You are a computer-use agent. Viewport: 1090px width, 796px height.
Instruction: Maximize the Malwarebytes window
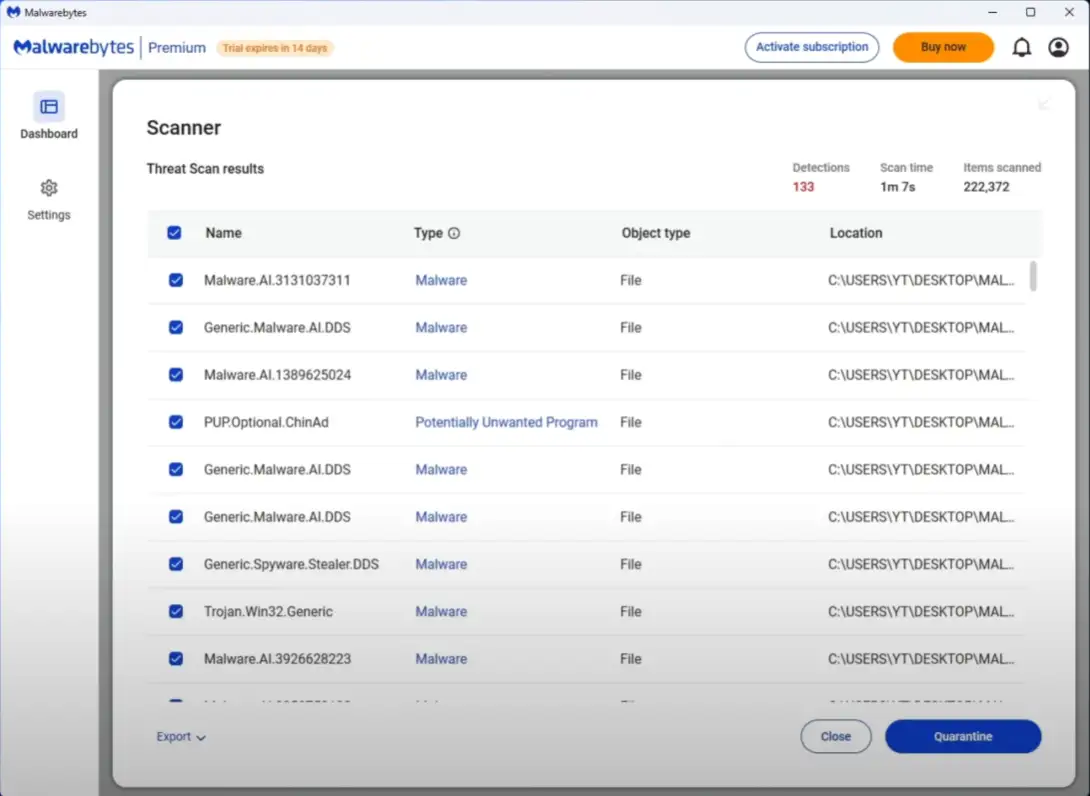(1030, 12)
